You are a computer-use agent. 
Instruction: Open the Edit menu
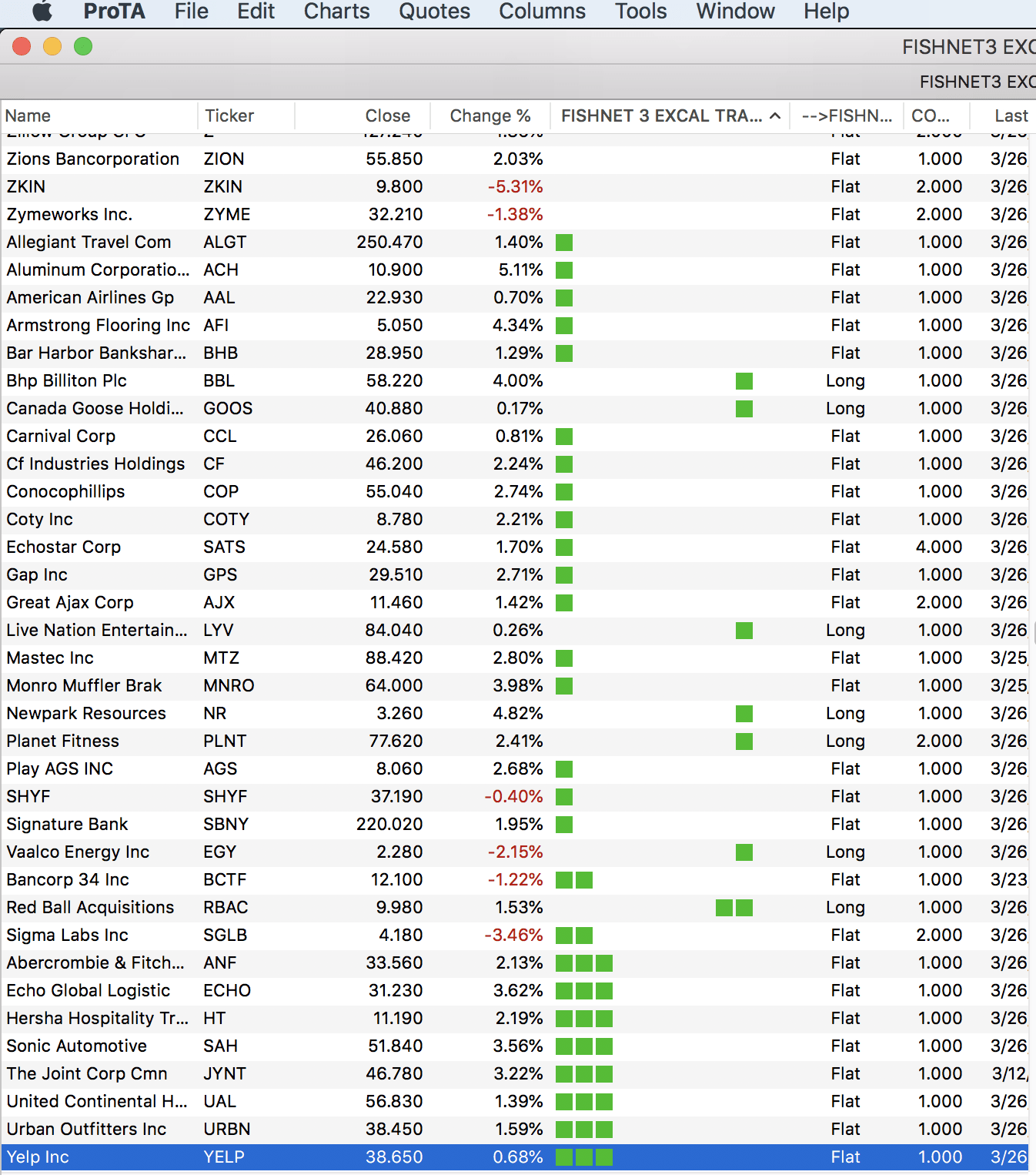tap(256, 12)
